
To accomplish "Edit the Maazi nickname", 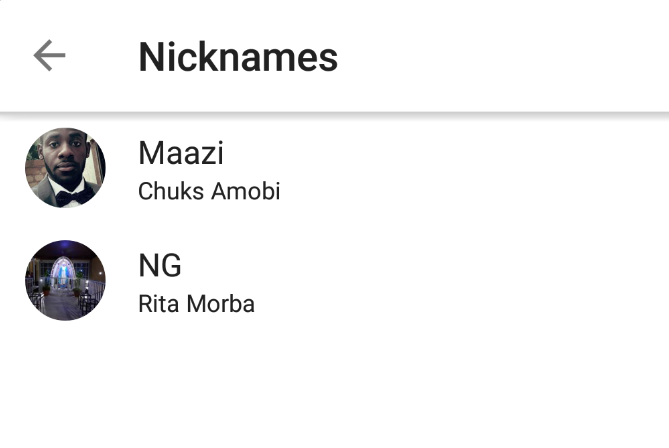I will click(181, 153).
